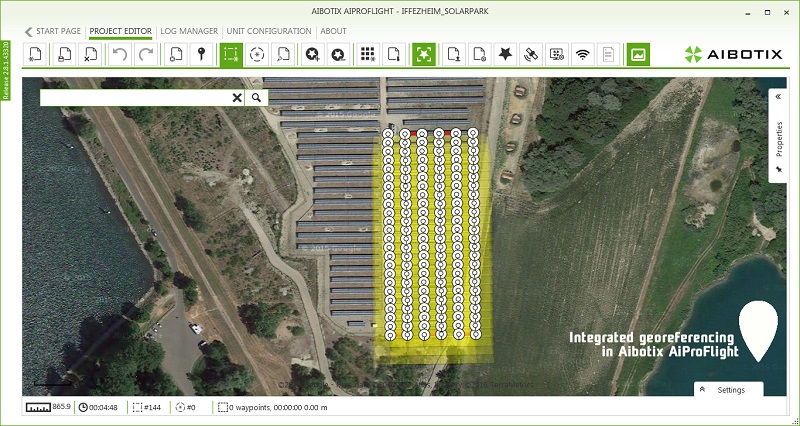Remove waypoint with star-minus icon

(338, 54)
